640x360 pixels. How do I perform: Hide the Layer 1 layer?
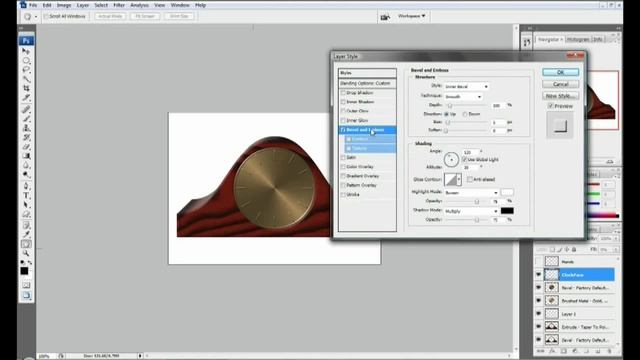pyautogui.click(x=538, y=314)
